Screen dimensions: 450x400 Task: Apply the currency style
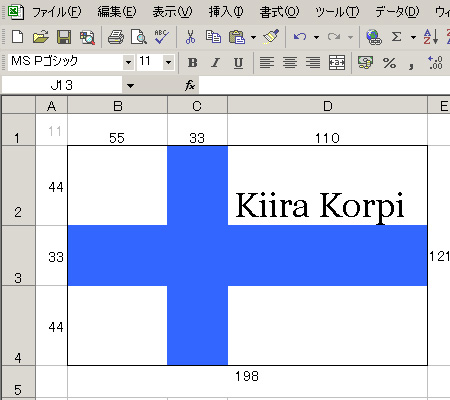(x=365, y=63)
